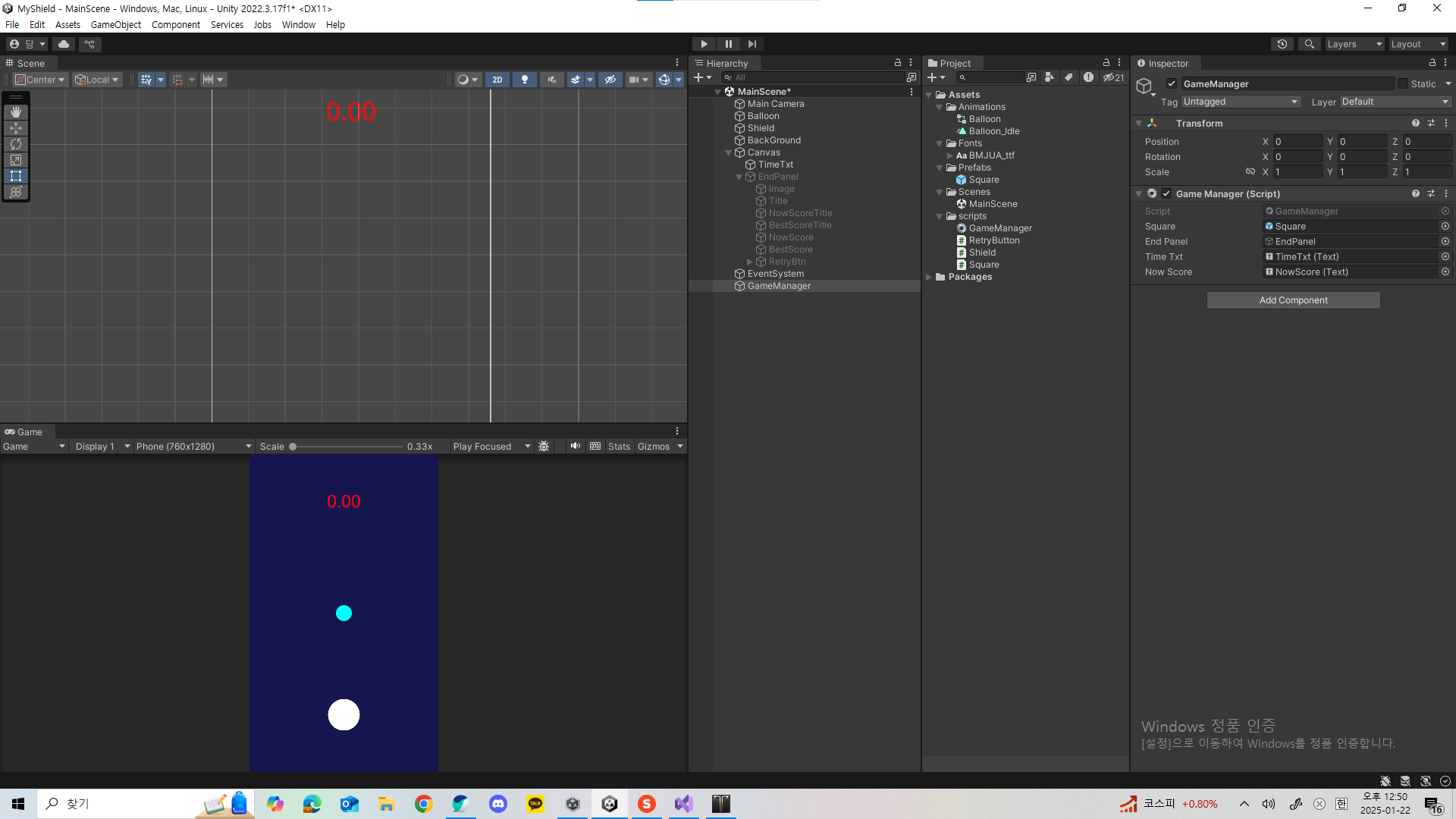Toggle 2D view mode button
This screenshot has width=1456, height=819.
(497, 80)
